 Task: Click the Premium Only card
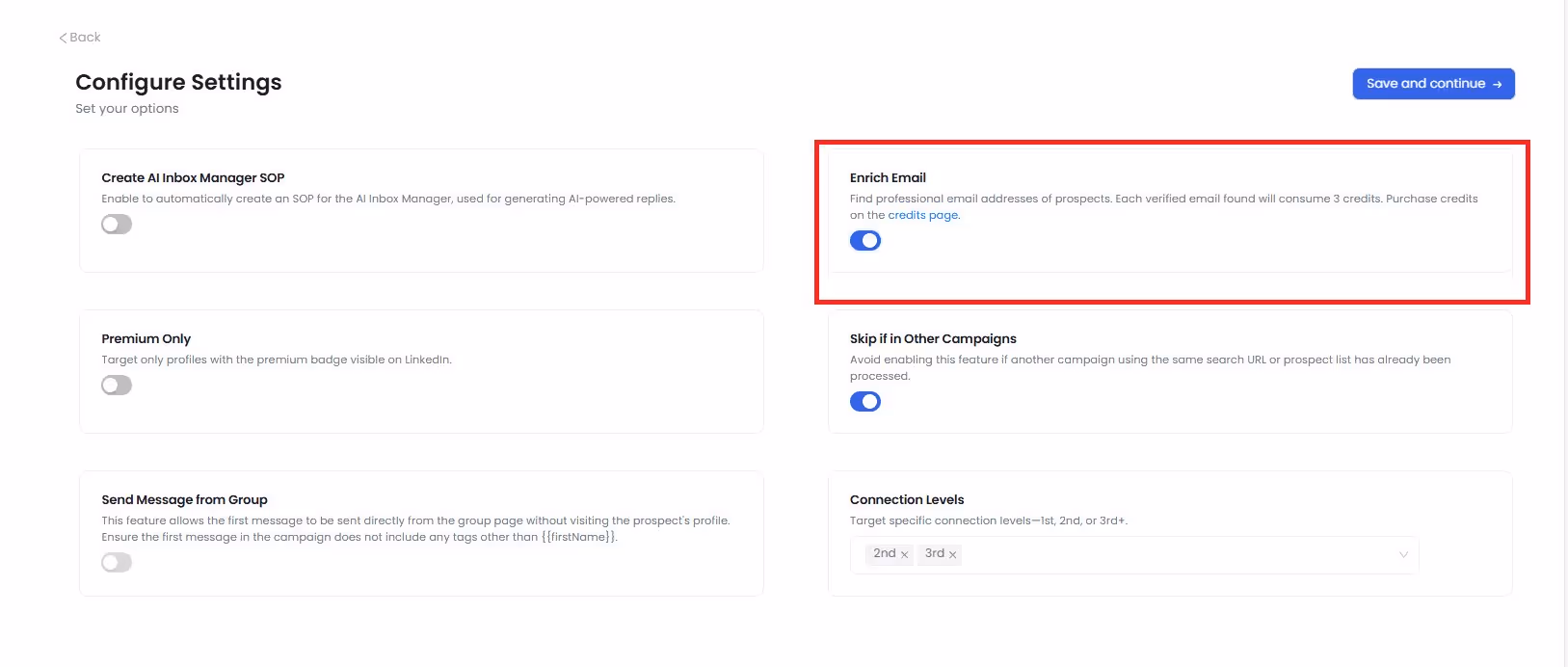pyautogui.click(x=421, y=371)
